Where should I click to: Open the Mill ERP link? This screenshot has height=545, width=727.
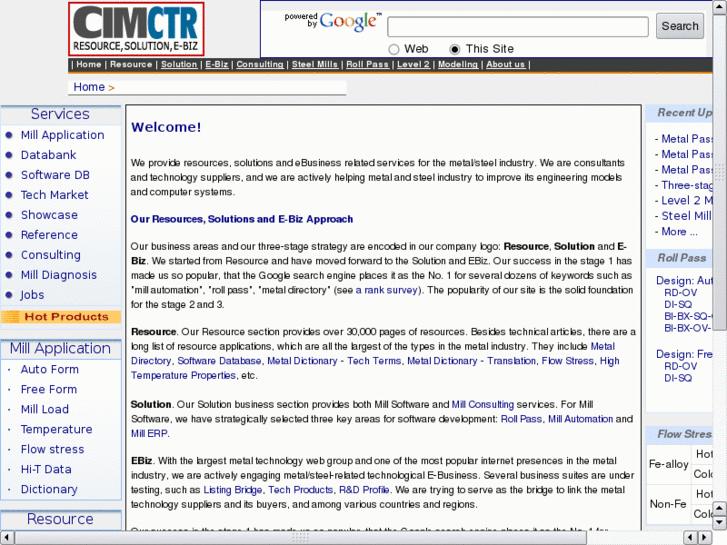(149, 434)
